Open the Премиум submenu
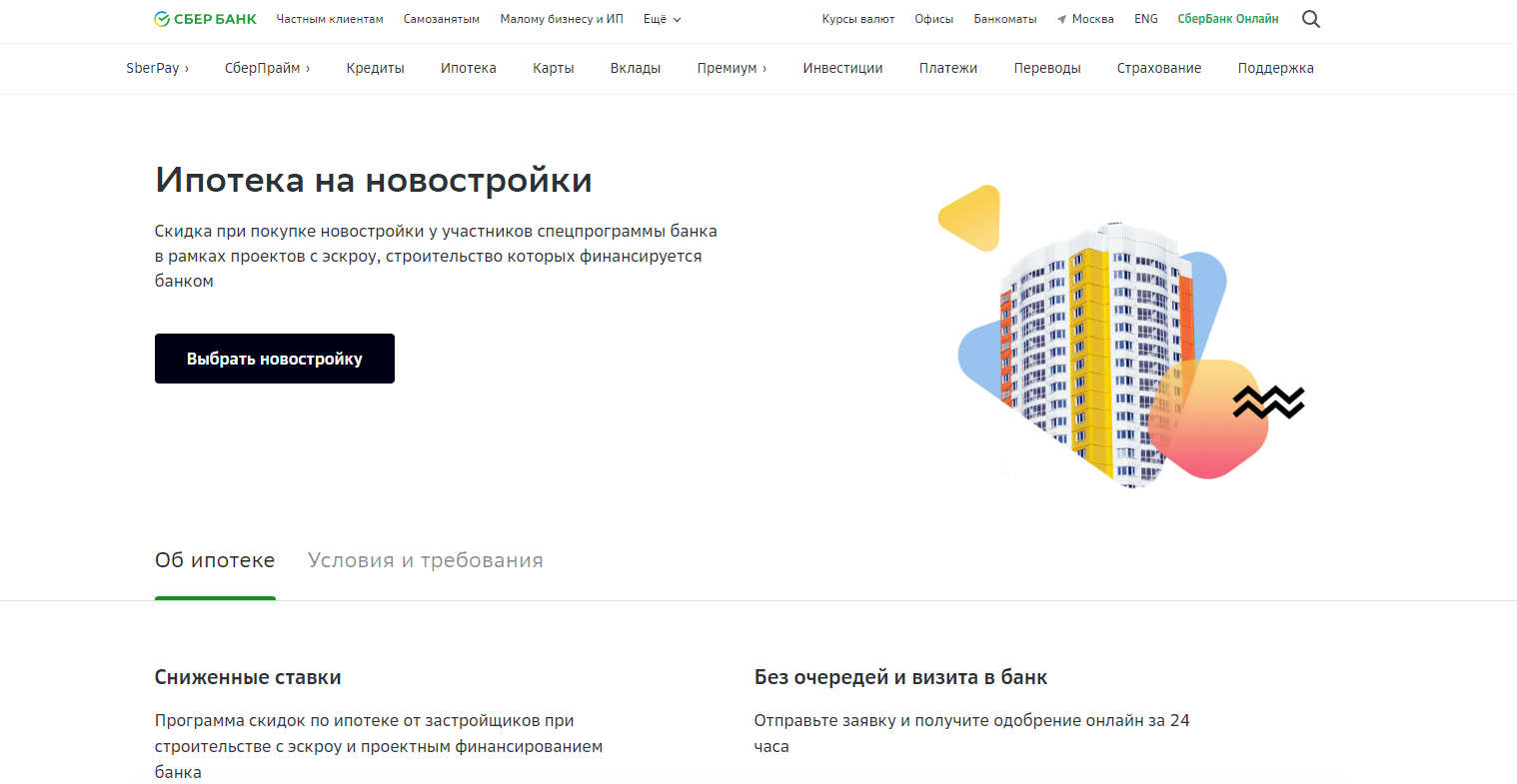1517x784 pixels. (x=733, y=68)
